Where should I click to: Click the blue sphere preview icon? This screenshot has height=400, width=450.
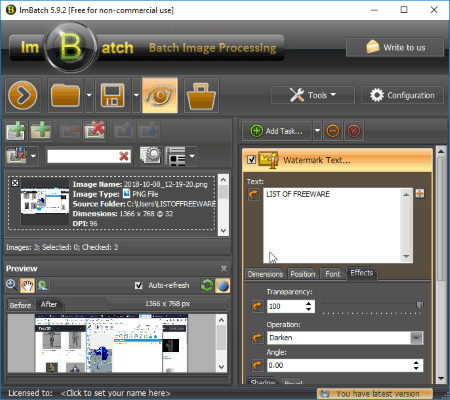[x=222, y=286]
